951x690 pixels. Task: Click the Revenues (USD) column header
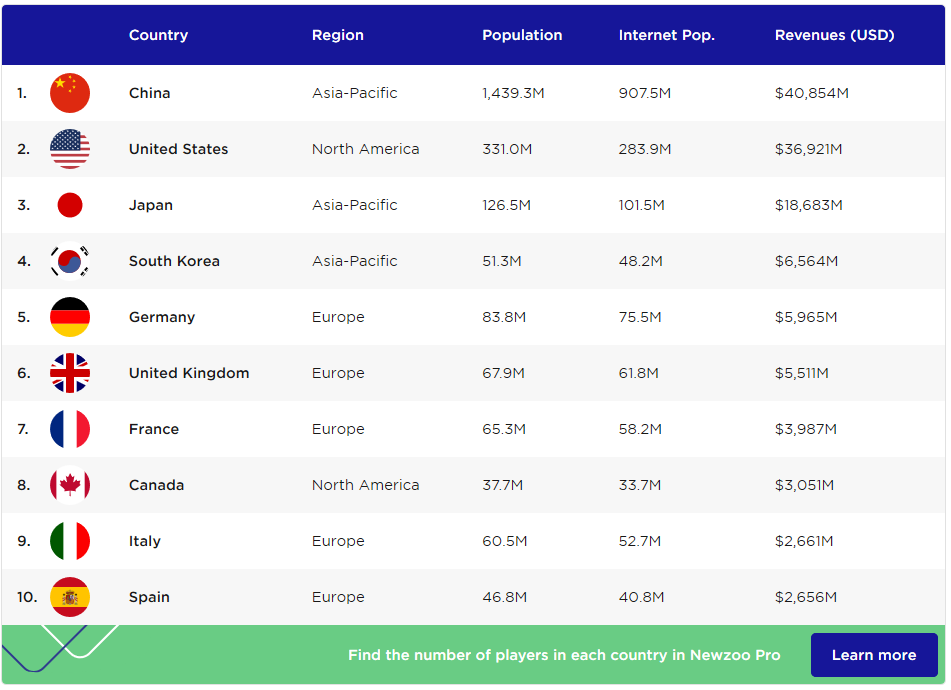click(x=834, y=35)
